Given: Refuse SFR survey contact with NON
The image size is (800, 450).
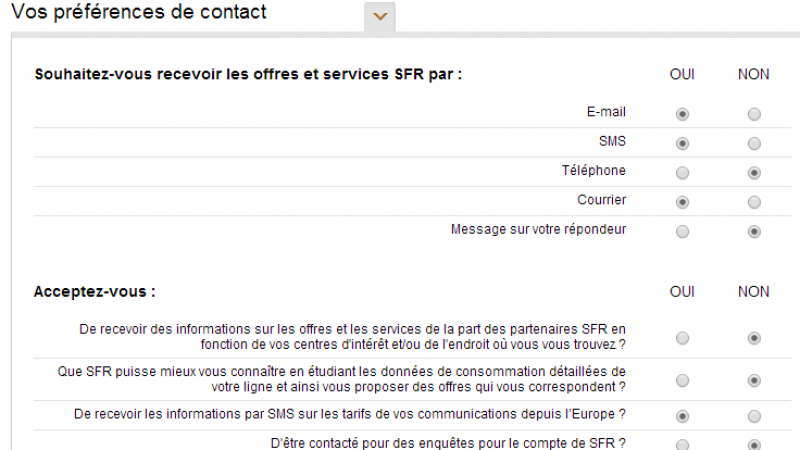Looking at the screenshot, I should 754,444.
